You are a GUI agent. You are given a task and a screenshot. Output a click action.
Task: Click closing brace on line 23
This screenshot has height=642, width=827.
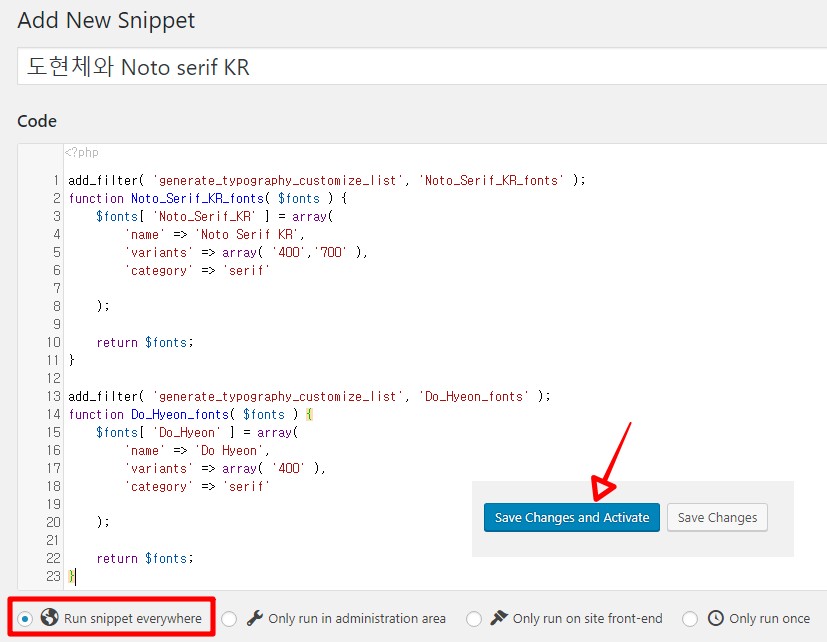click(71, 576)
